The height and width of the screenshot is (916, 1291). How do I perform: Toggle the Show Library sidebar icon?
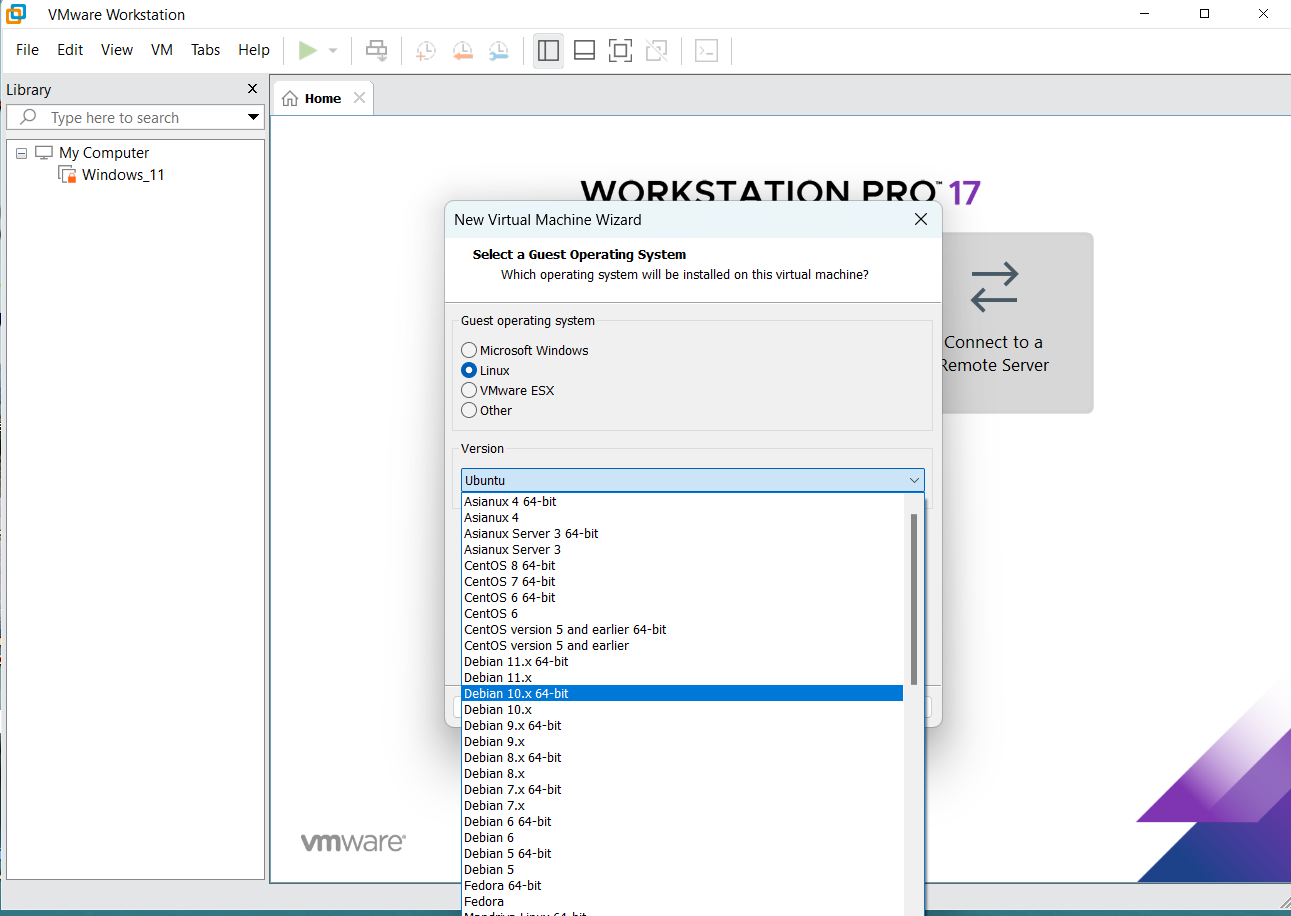pos(548,50)
